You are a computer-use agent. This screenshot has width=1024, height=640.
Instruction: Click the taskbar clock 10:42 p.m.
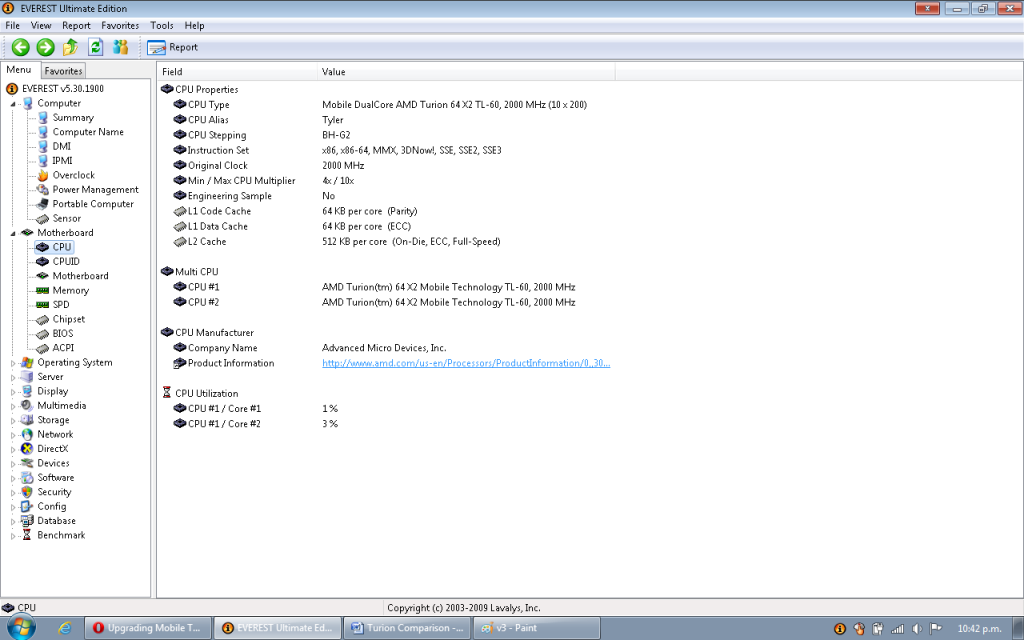tap(979, 629)
